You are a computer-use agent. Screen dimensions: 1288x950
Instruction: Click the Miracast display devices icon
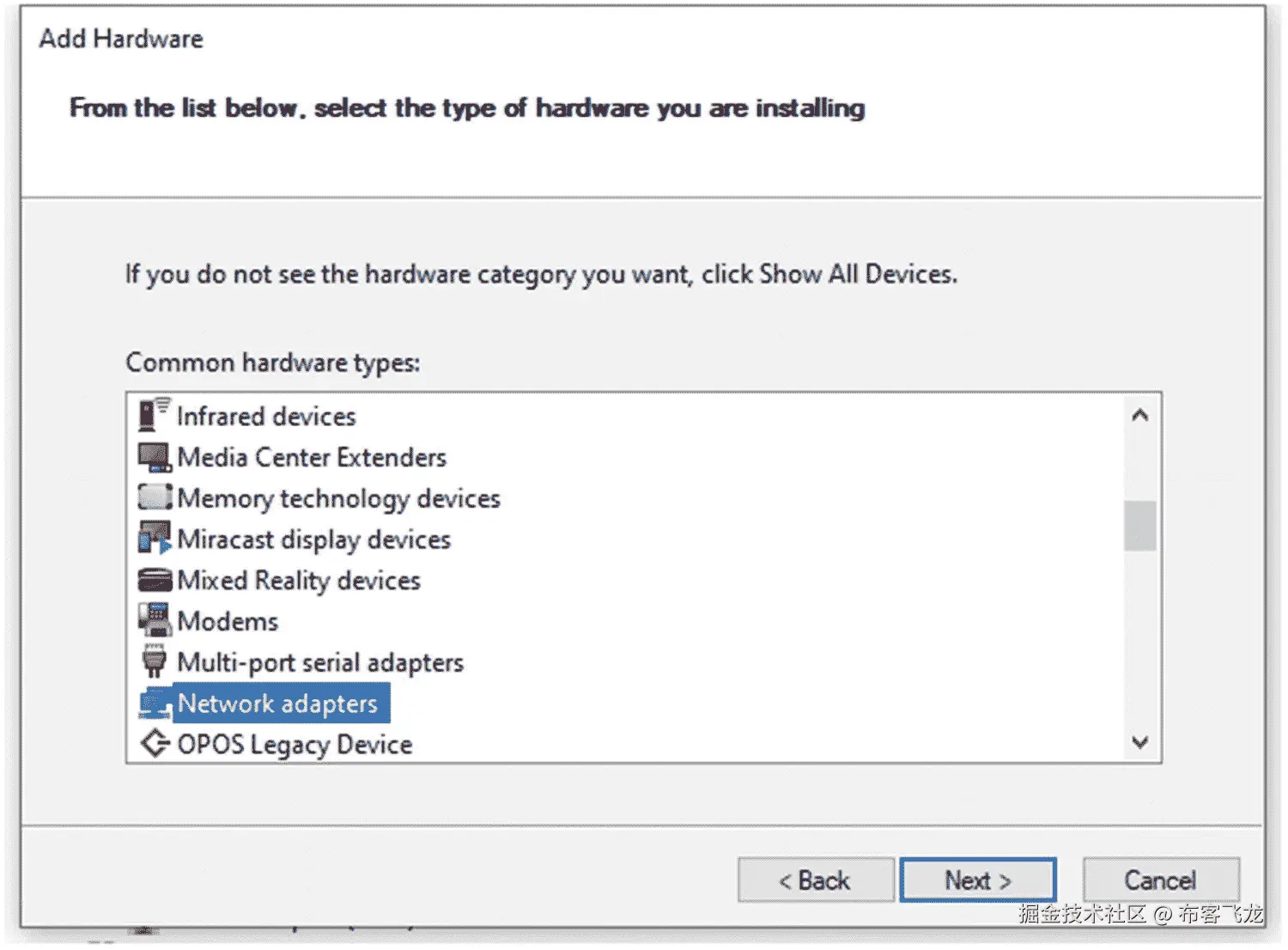(x=155, y=539)
